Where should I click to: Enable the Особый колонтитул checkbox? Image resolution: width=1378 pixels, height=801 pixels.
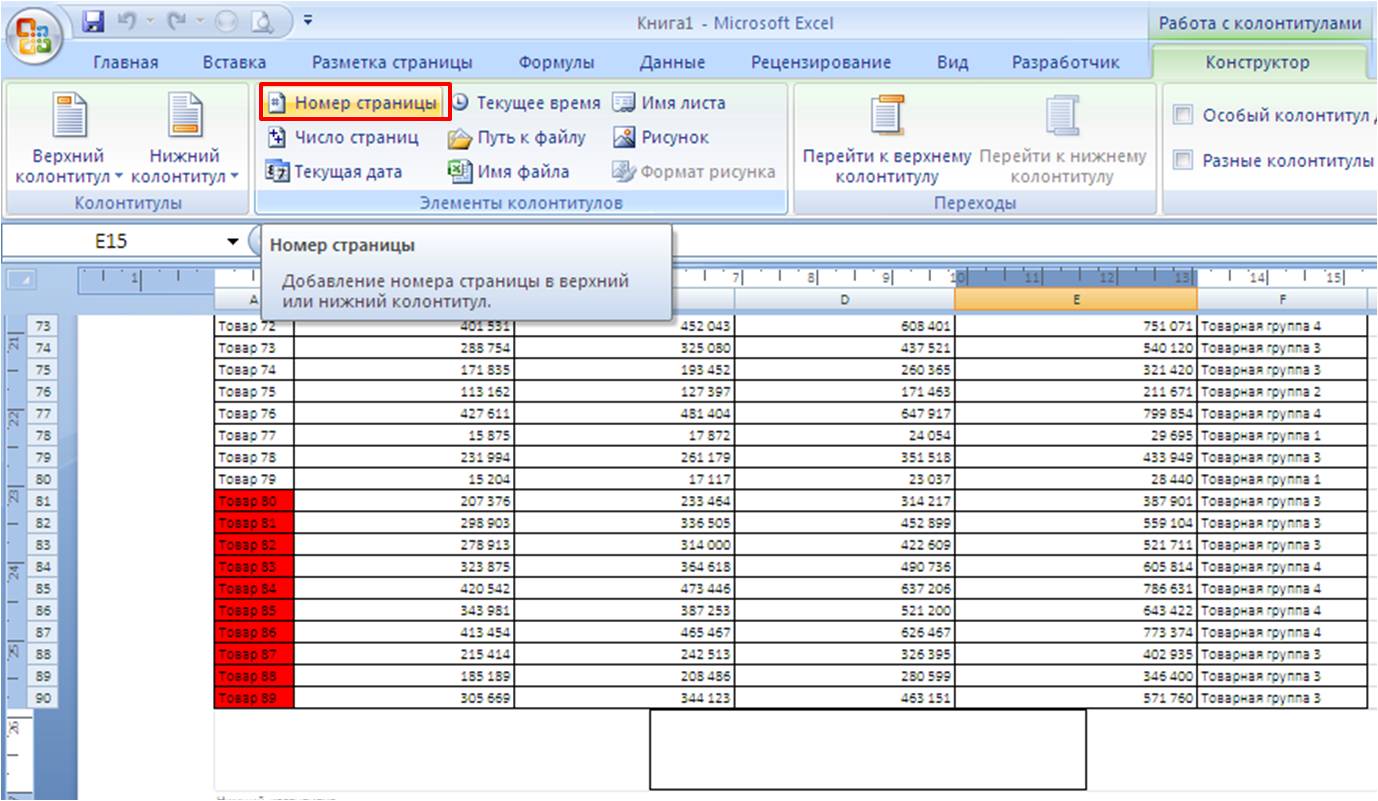(x=1183, y=115)
